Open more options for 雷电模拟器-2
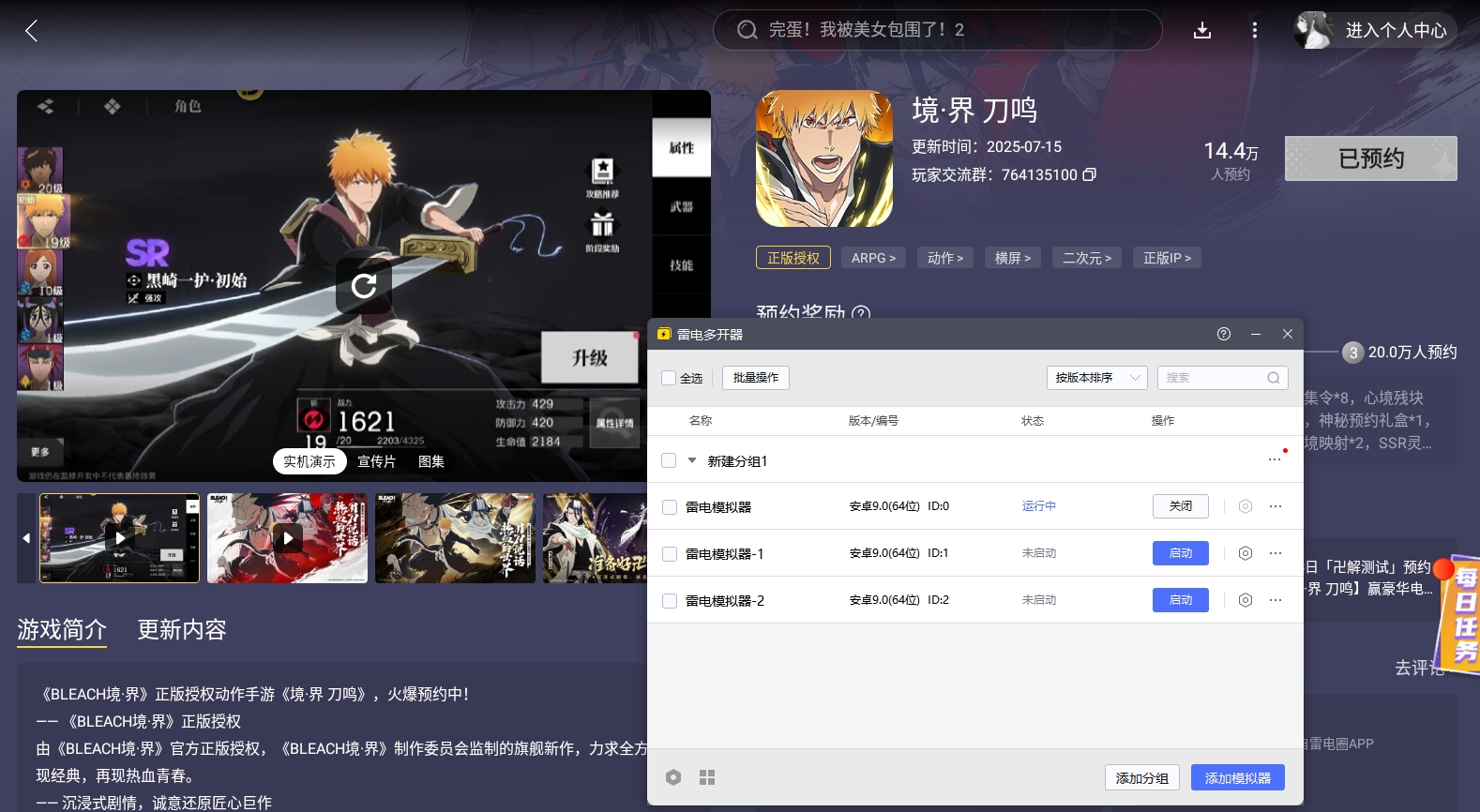The image size is (1480, 812). (x=1276, y=600)
